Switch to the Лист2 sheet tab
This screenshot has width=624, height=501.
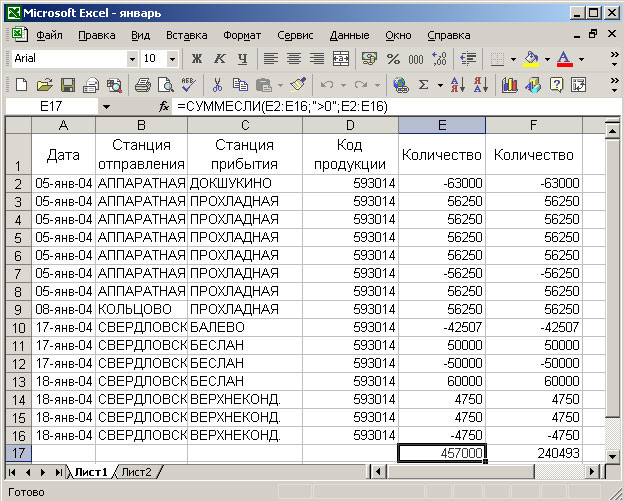pos(135,471)
